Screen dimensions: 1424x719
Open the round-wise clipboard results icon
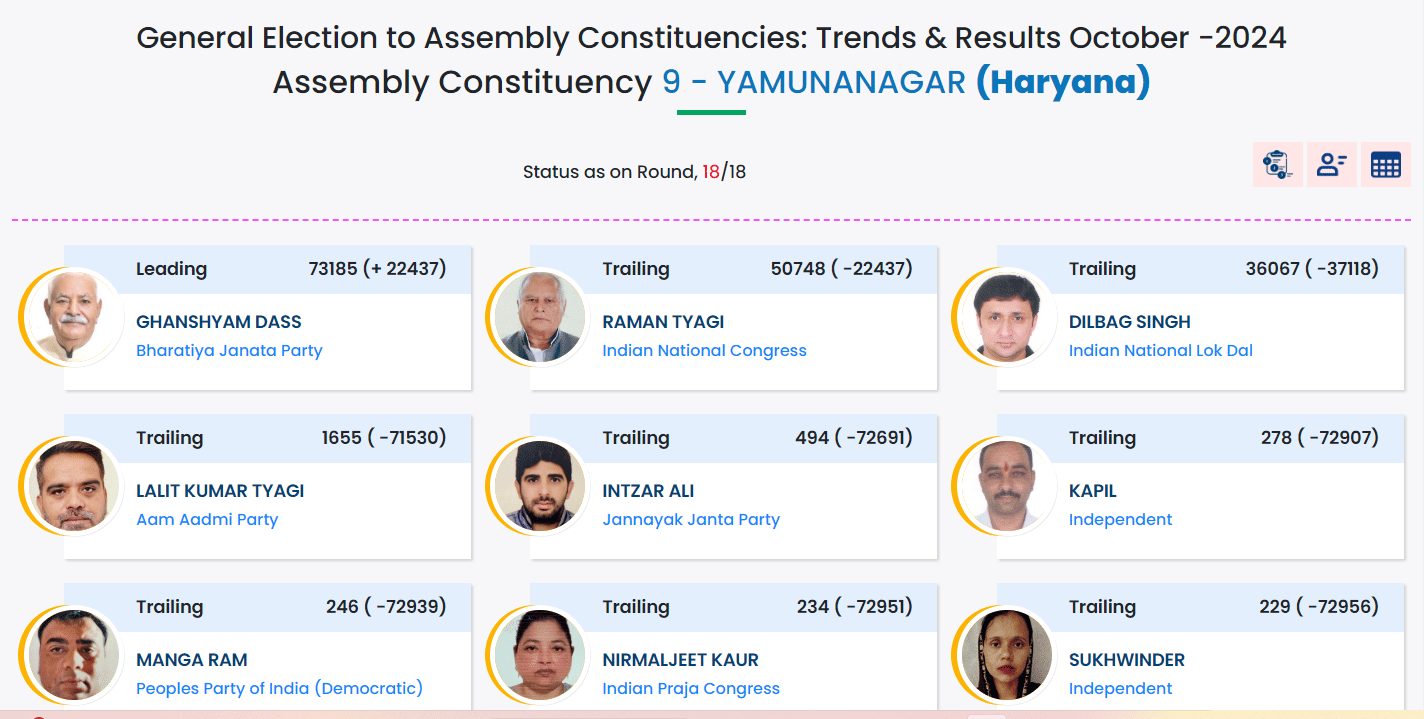(x=1277, y=165)
